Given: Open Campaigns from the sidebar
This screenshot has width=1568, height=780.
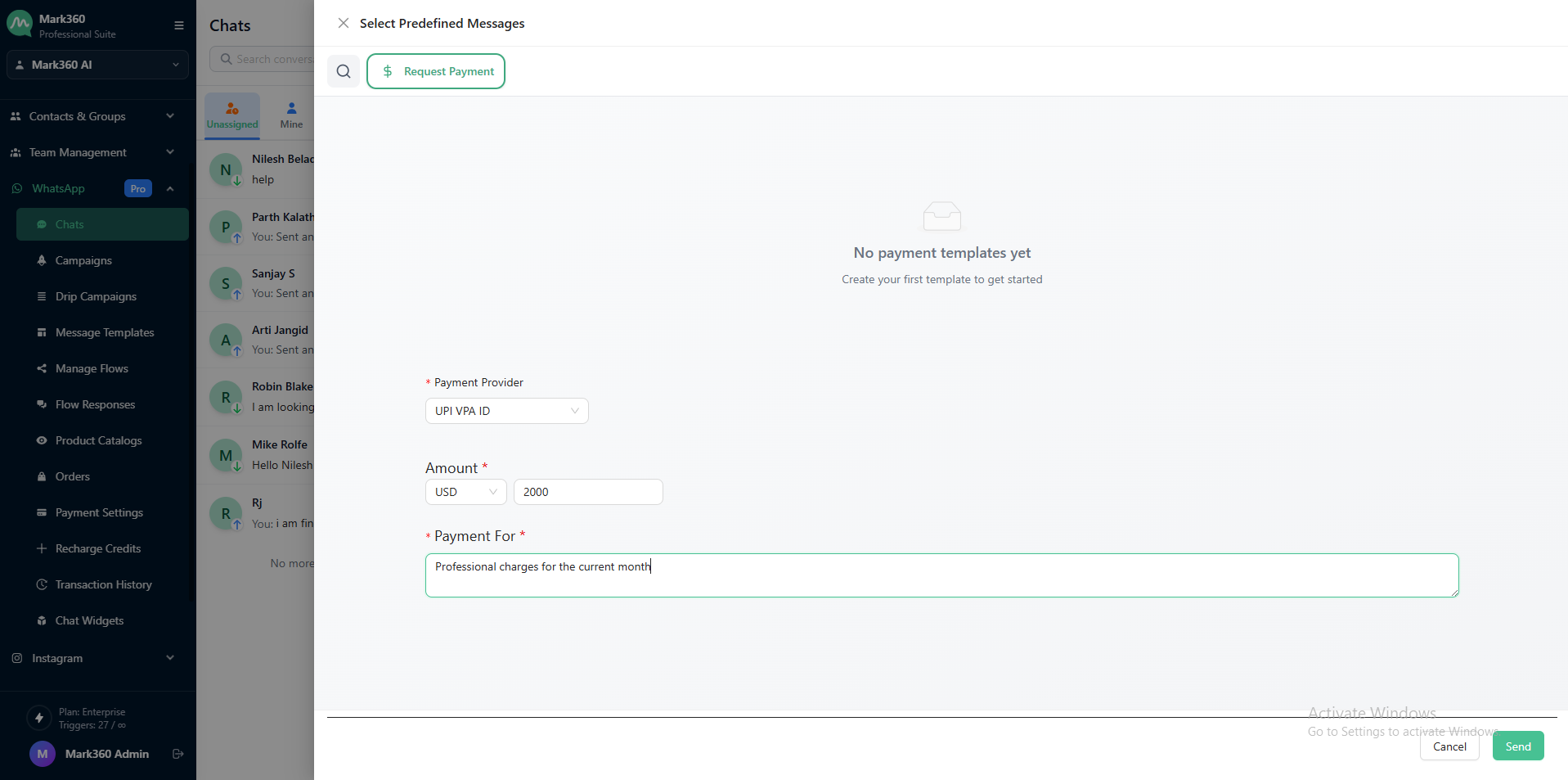Looking at the screenshot, I should [83, 260].
